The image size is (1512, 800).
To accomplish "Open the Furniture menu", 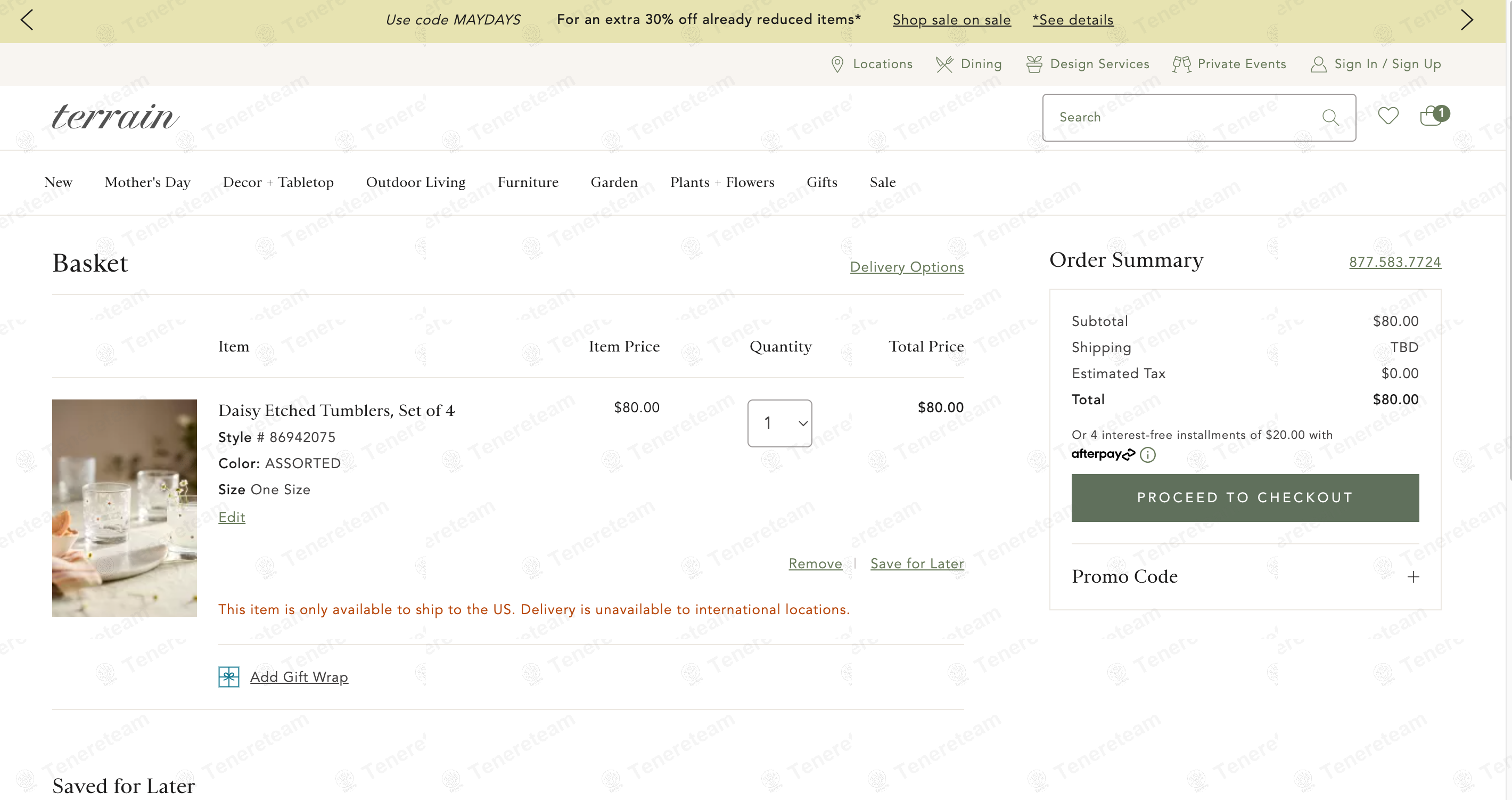I will pos(528,183).
